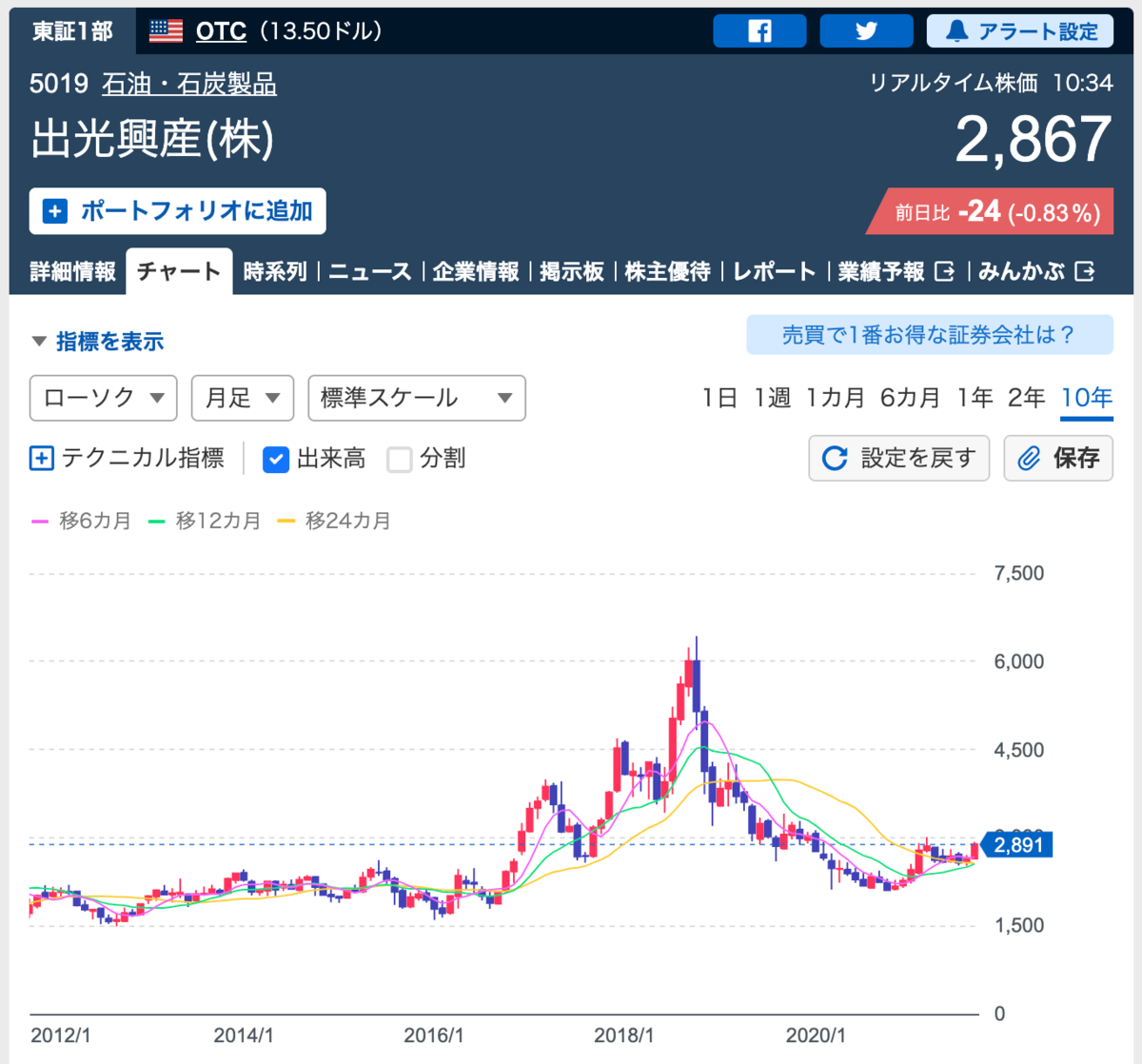Open the 時系列 tab

[275, 272]
